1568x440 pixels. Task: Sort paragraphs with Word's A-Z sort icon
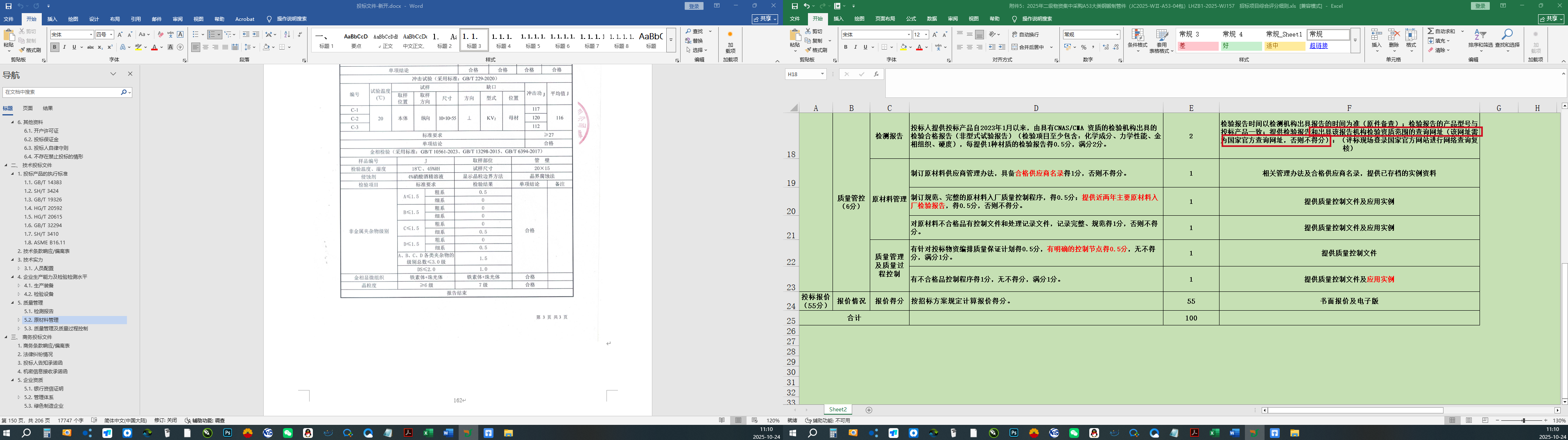(287, 35)
